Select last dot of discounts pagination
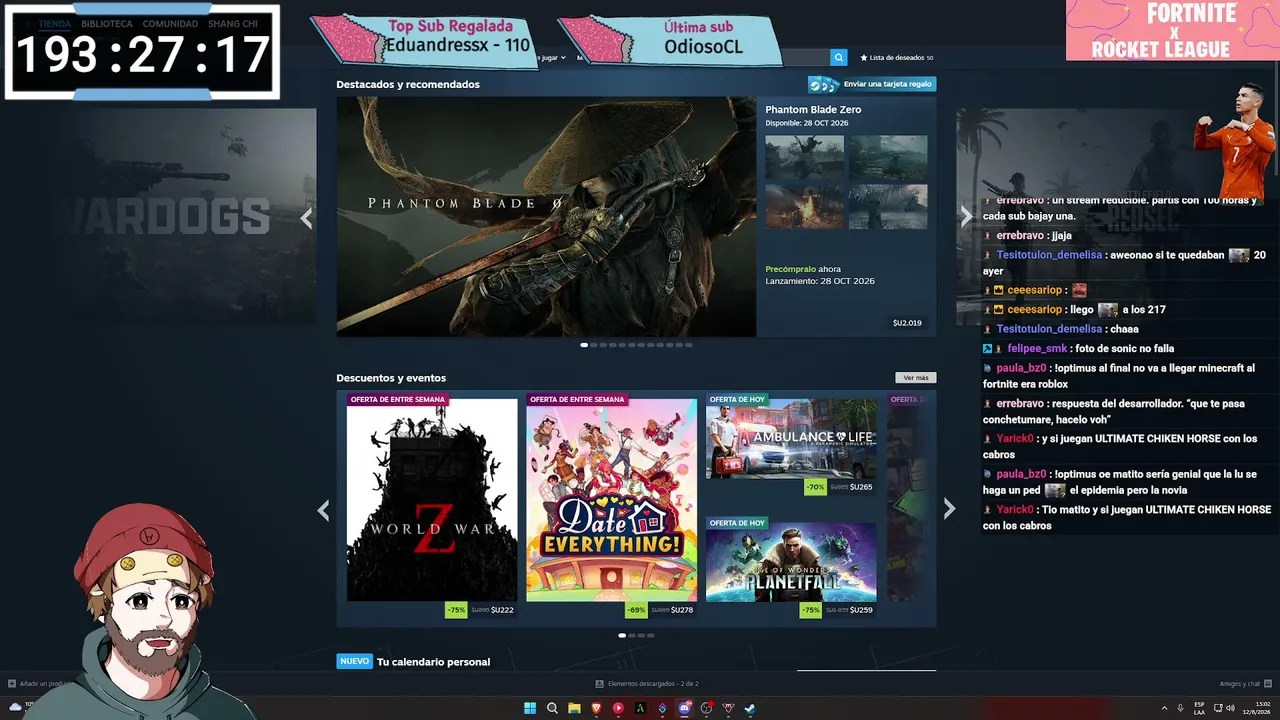 [651, 635]
